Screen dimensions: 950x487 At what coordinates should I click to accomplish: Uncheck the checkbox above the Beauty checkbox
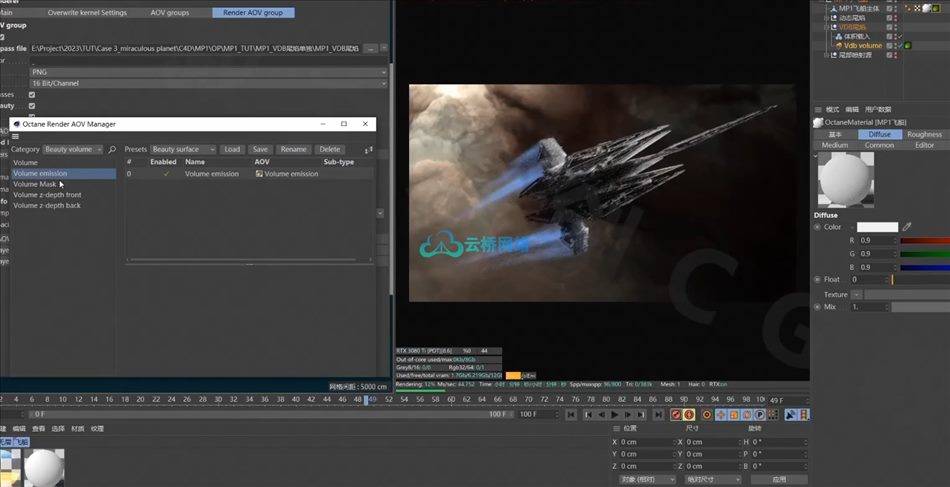[32, 94]
